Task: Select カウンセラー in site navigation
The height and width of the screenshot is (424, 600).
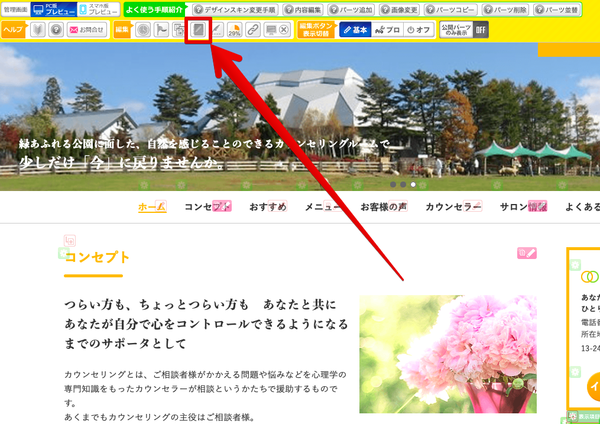Action: point(453,207)
